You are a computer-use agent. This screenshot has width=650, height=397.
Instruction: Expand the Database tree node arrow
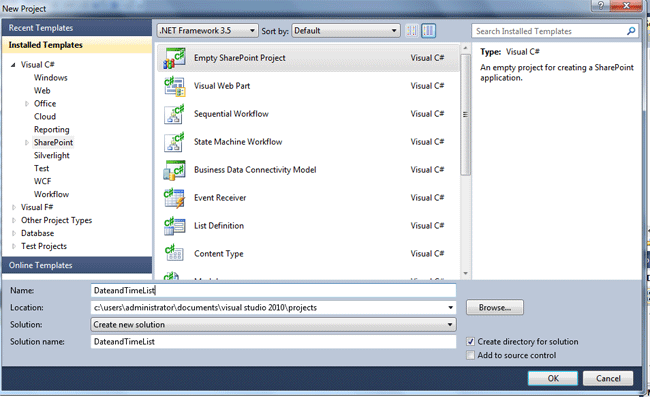click(x=14, y=233)
